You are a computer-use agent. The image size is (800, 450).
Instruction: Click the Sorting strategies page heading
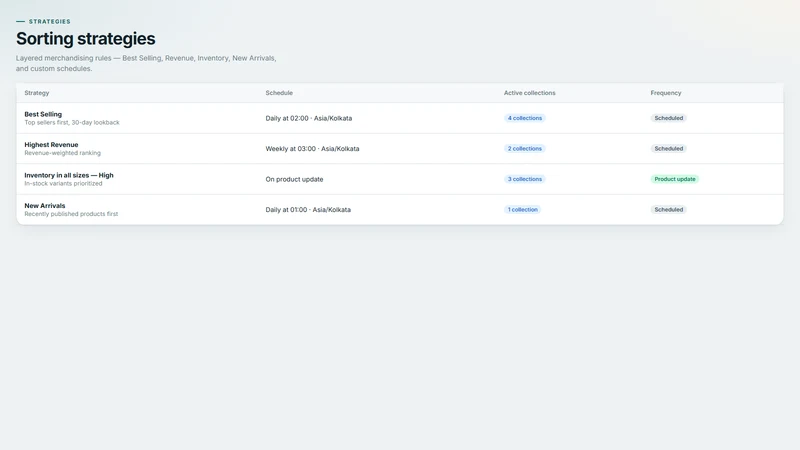86,39
